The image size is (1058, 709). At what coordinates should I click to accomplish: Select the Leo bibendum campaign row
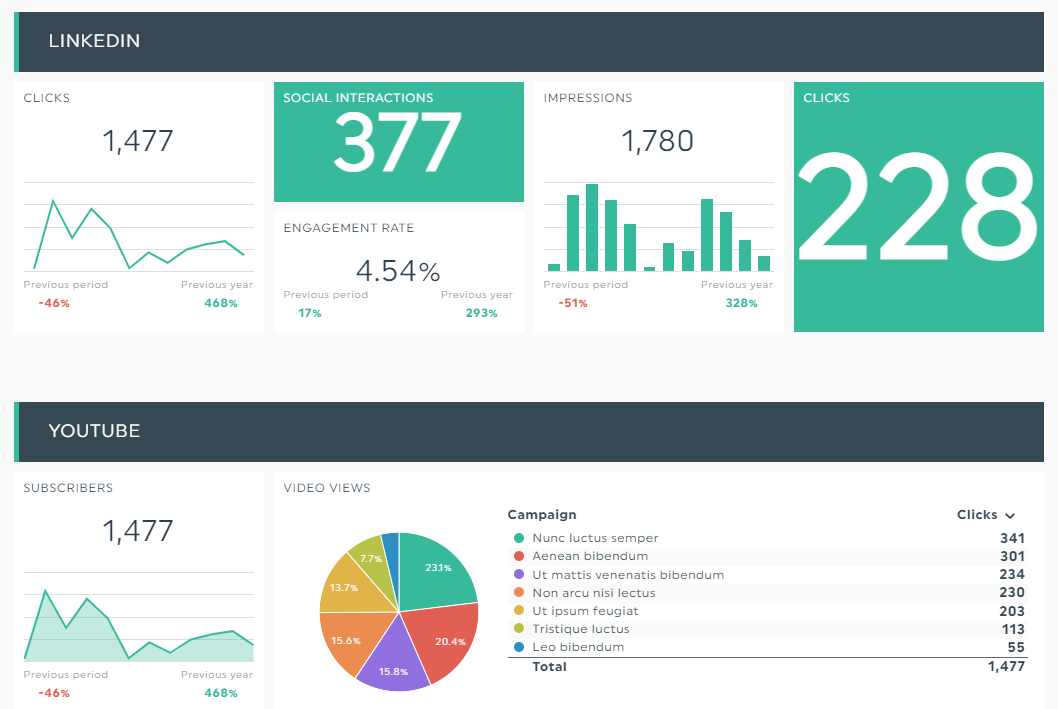point(767,647)
